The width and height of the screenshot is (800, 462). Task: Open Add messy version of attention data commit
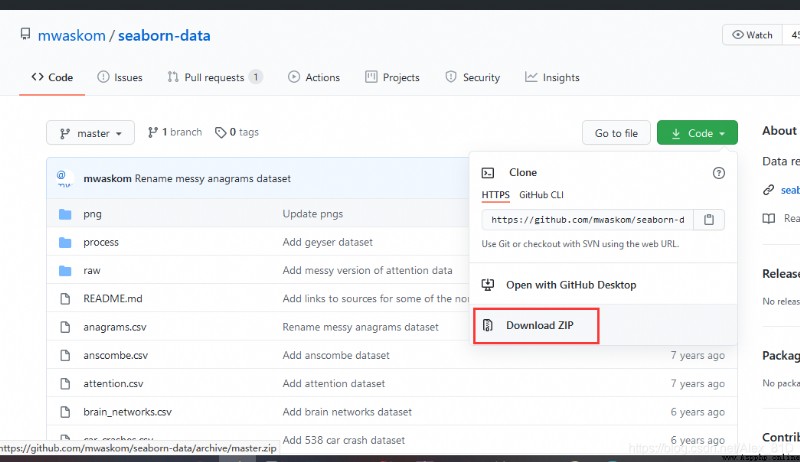[367, 271]
